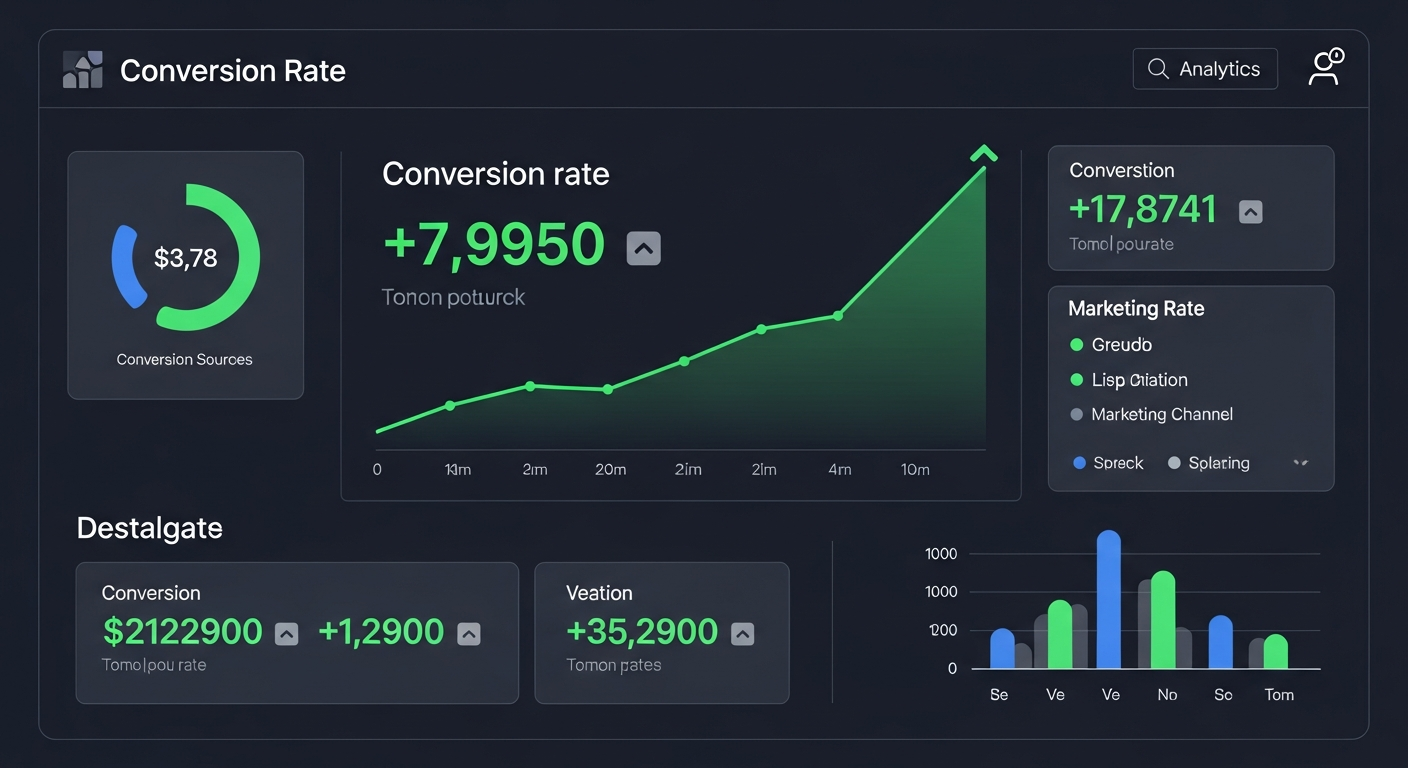Click the up-arrow icon next to $2122900
Screen dimensions: 1408x768
point(287,632)
